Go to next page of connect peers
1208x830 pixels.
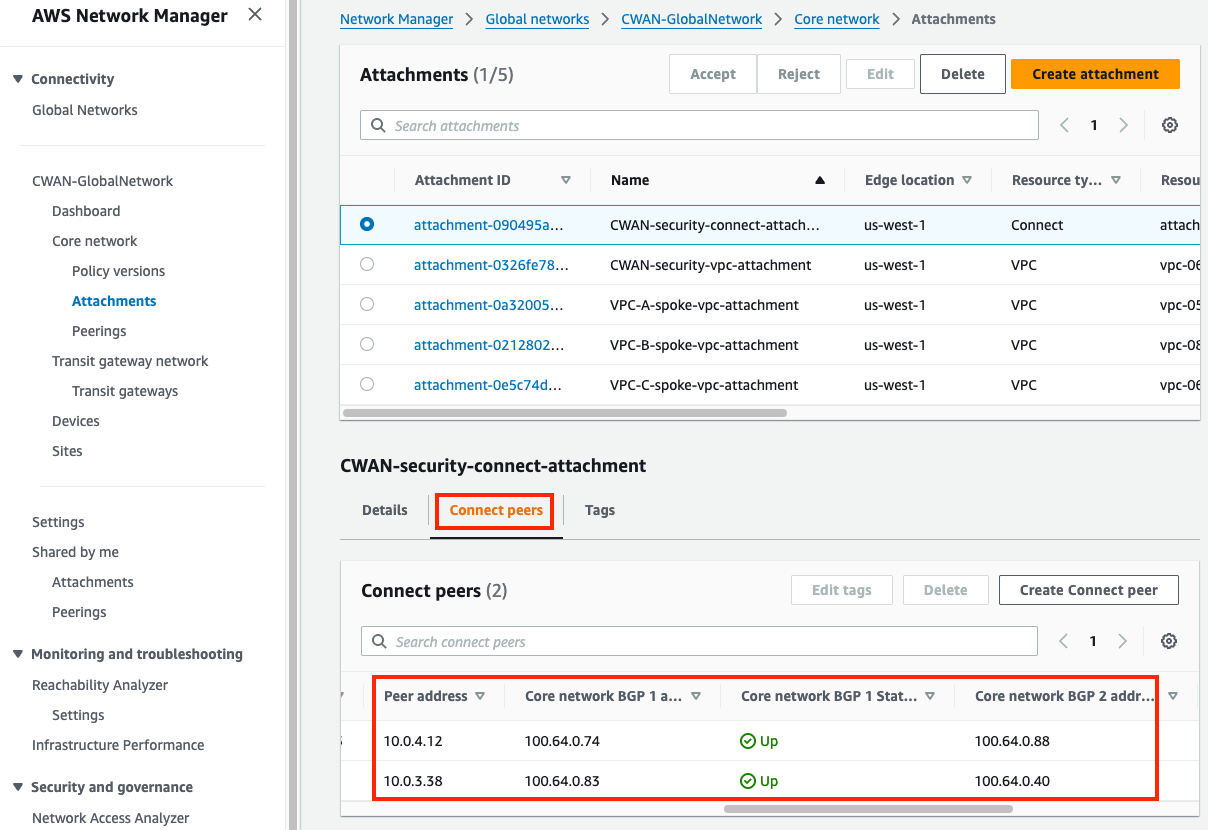pos(1123,641)
